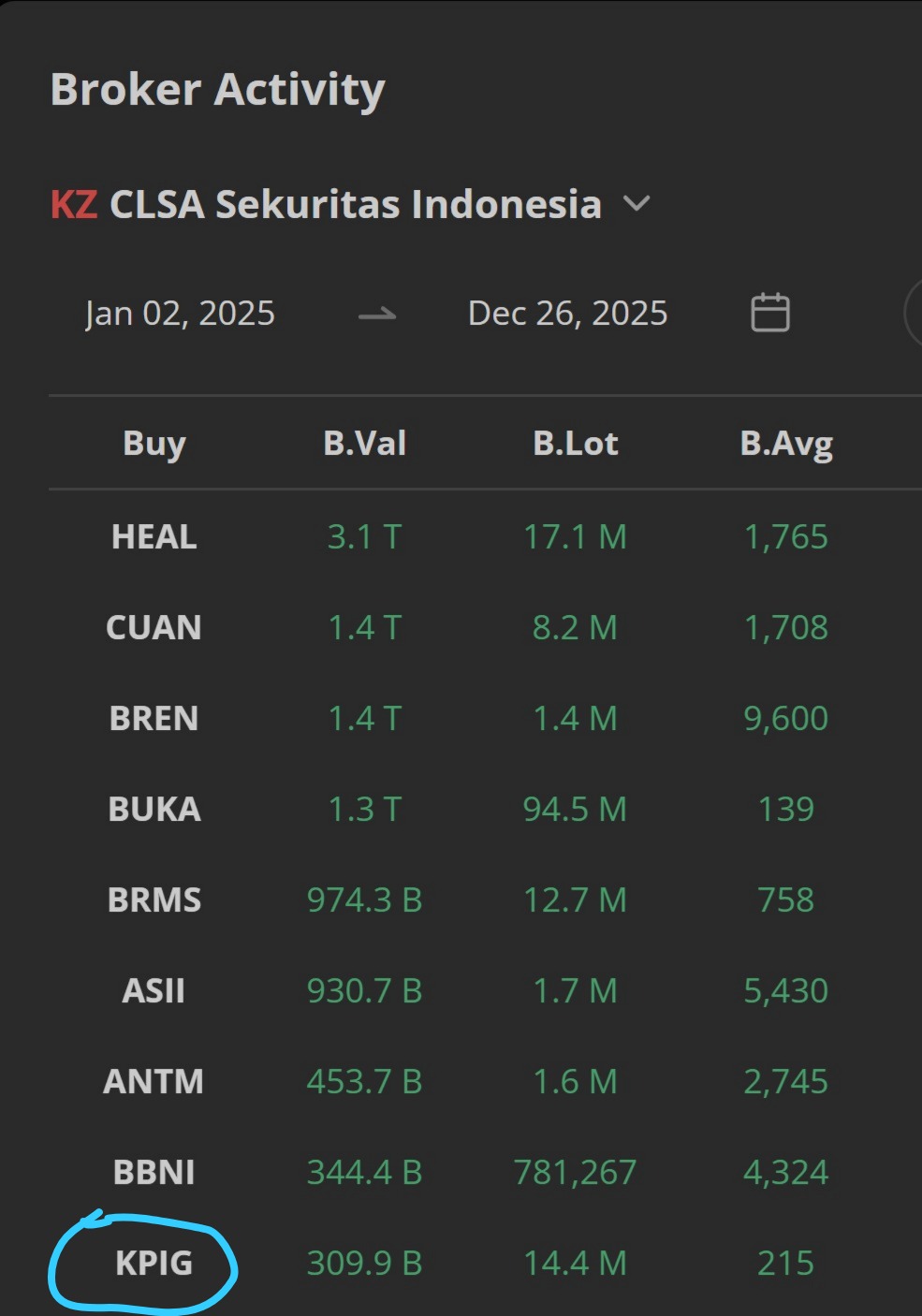Viewport: 922px width, 1316px height.
Task: Select the end date Dec 26, 2025
Action: 567,314
